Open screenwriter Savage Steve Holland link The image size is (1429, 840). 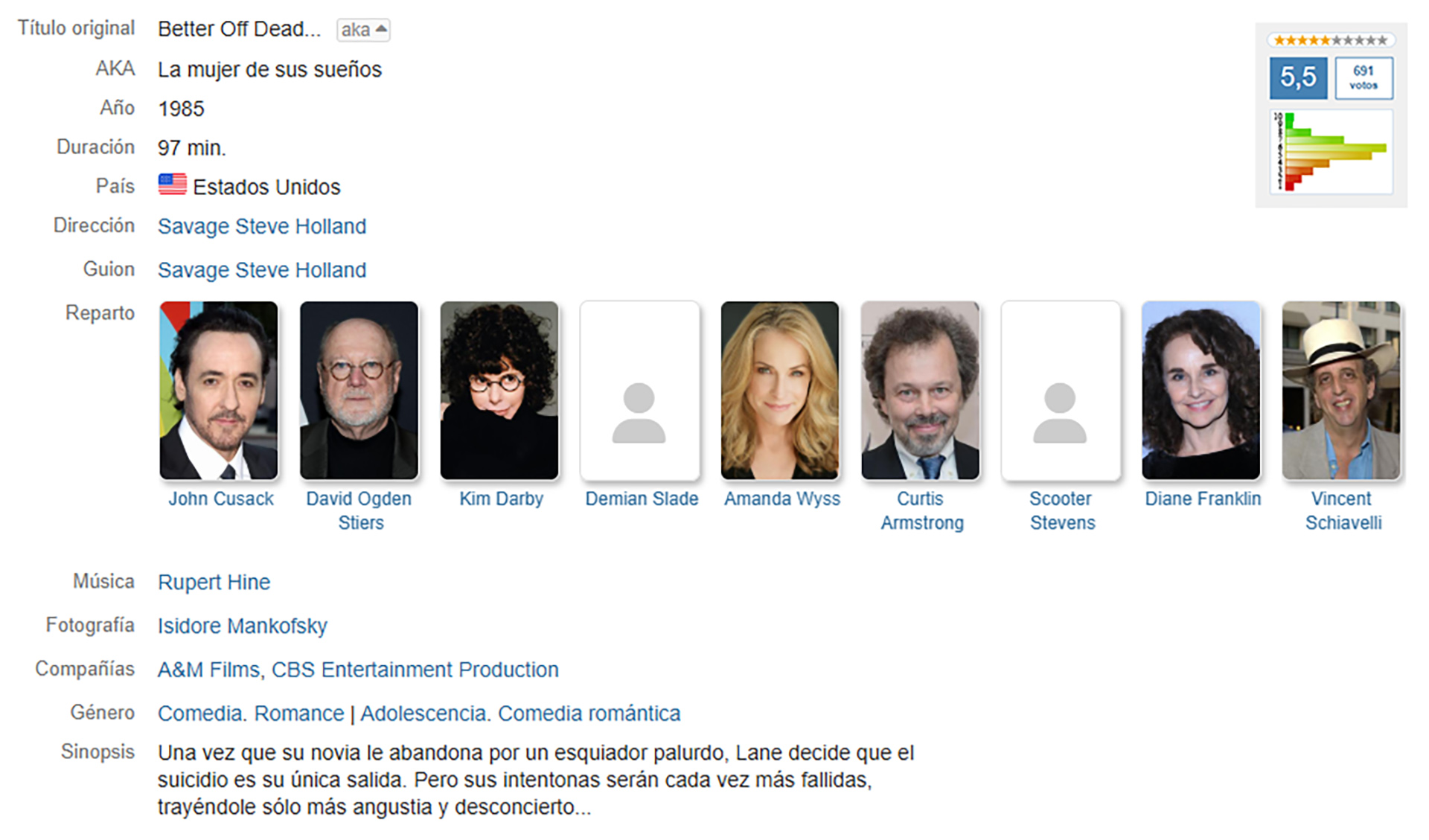262,270
